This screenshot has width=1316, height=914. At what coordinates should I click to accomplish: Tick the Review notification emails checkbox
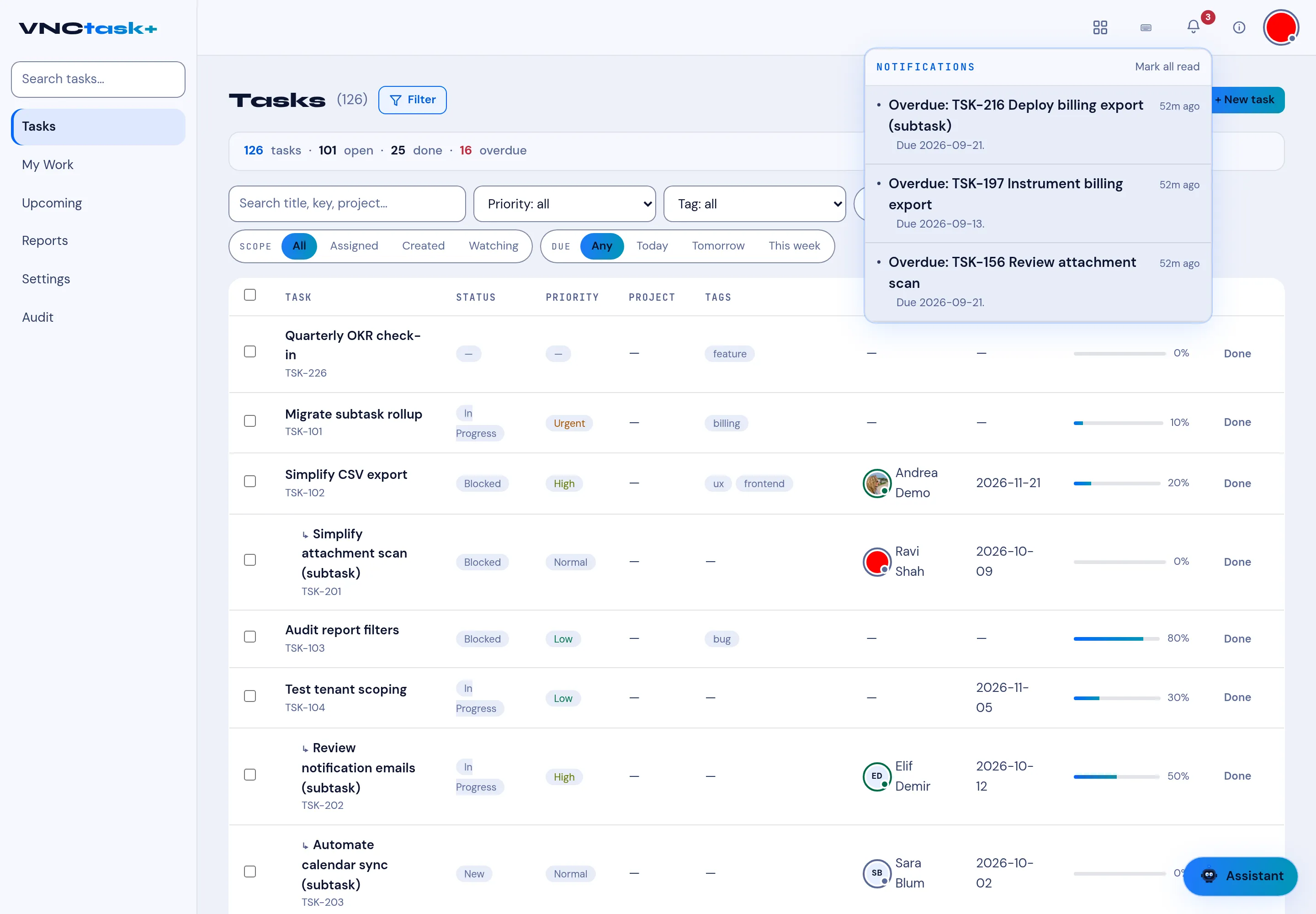249,775
